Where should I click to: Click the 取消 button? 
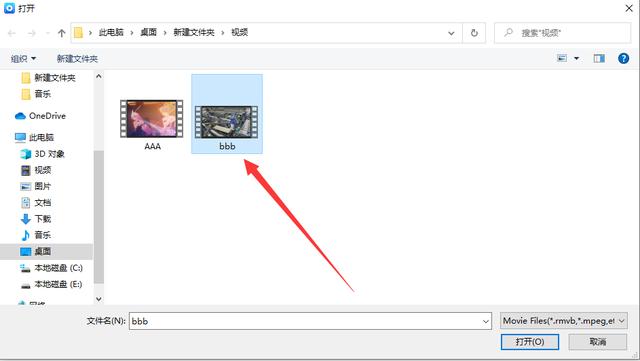[598, 342]
